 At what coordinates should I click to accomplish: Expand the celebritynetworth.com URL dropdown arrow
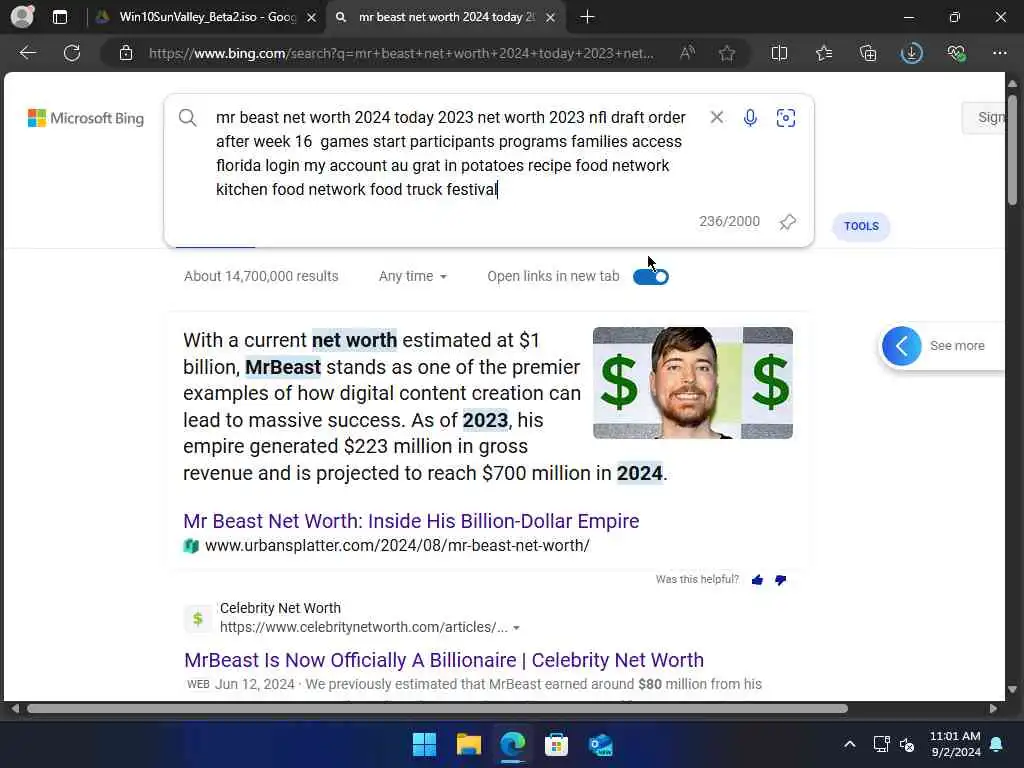coord(516,628)
